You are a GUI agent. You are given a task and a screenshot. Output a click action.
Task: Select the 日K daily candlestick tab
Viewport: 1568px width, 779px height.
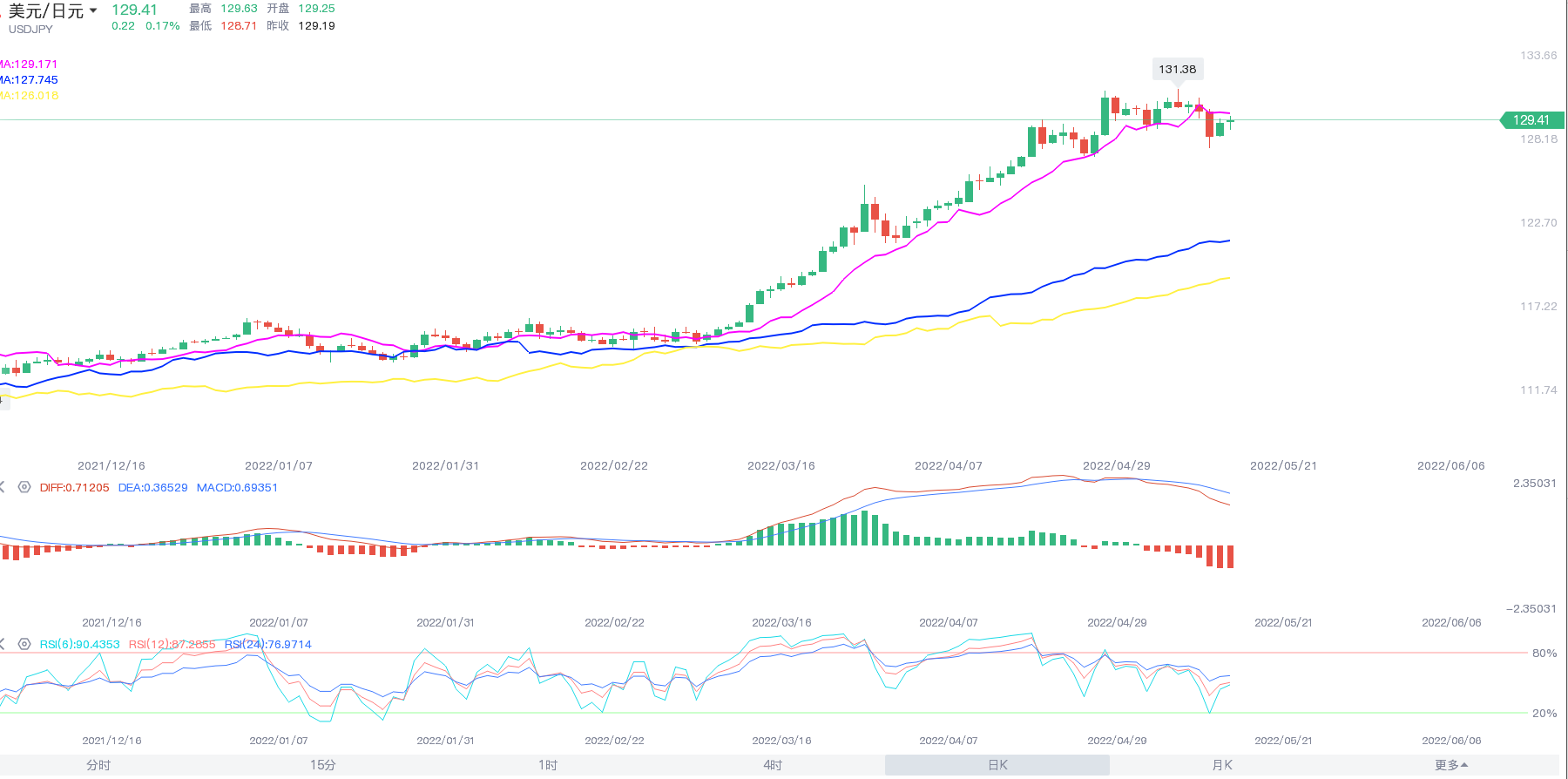[x=997, y=765]
